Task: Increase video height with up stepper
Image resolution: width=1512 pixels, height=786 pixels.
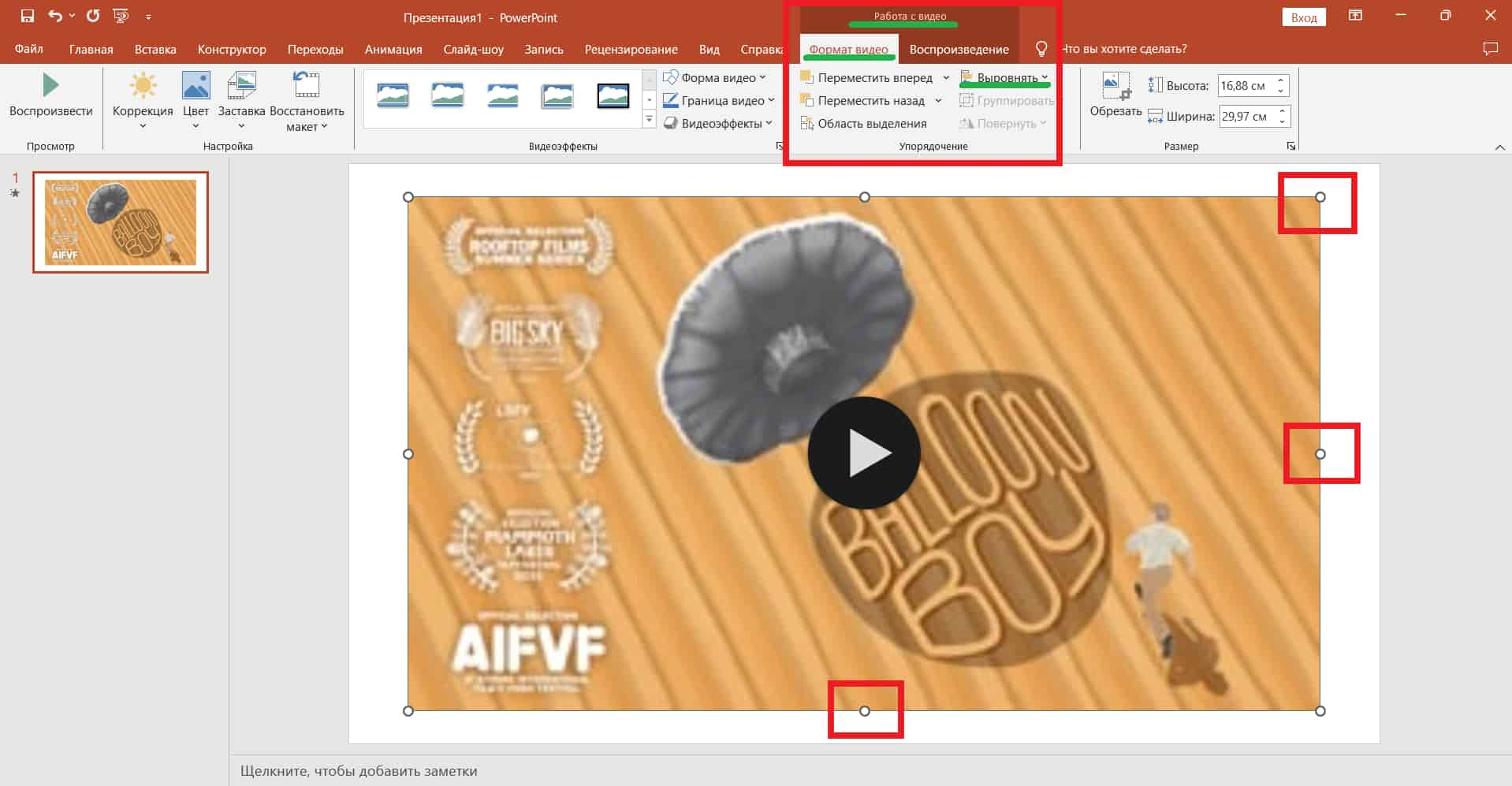Action: (x=1281, y=80)
